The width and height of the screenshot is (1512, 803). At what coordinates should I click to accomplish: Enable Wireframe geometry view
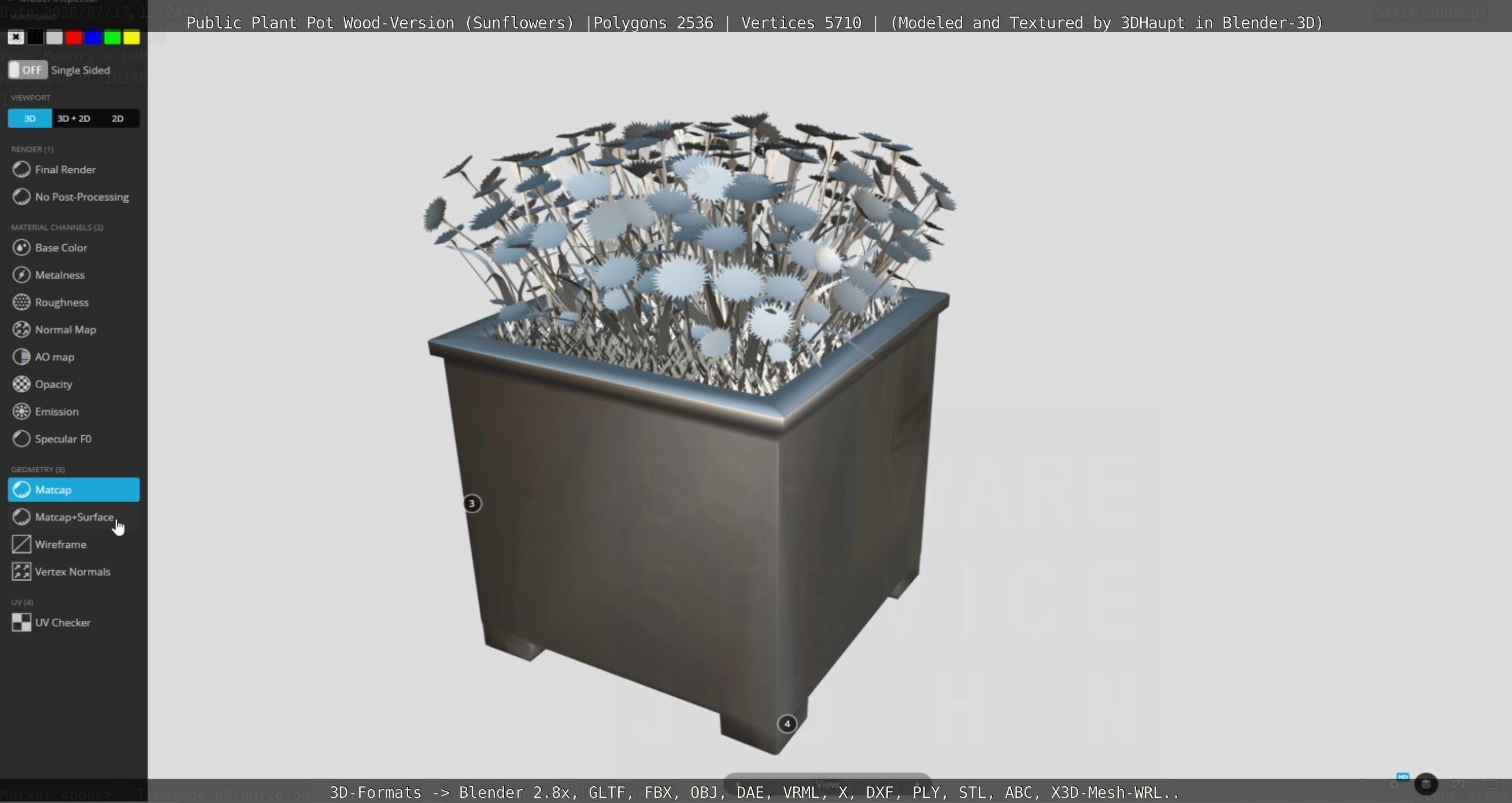tap(73, 544)
